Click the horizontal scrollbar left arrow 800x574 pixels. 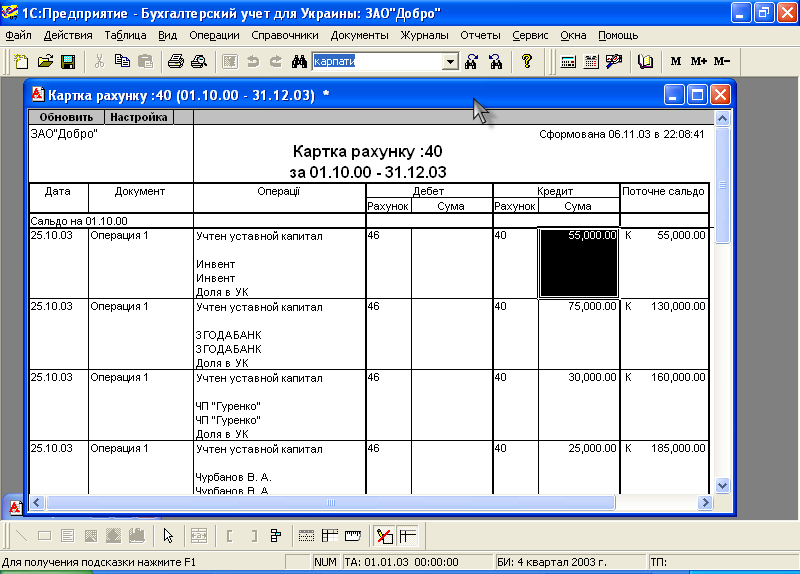pos(36,503)
